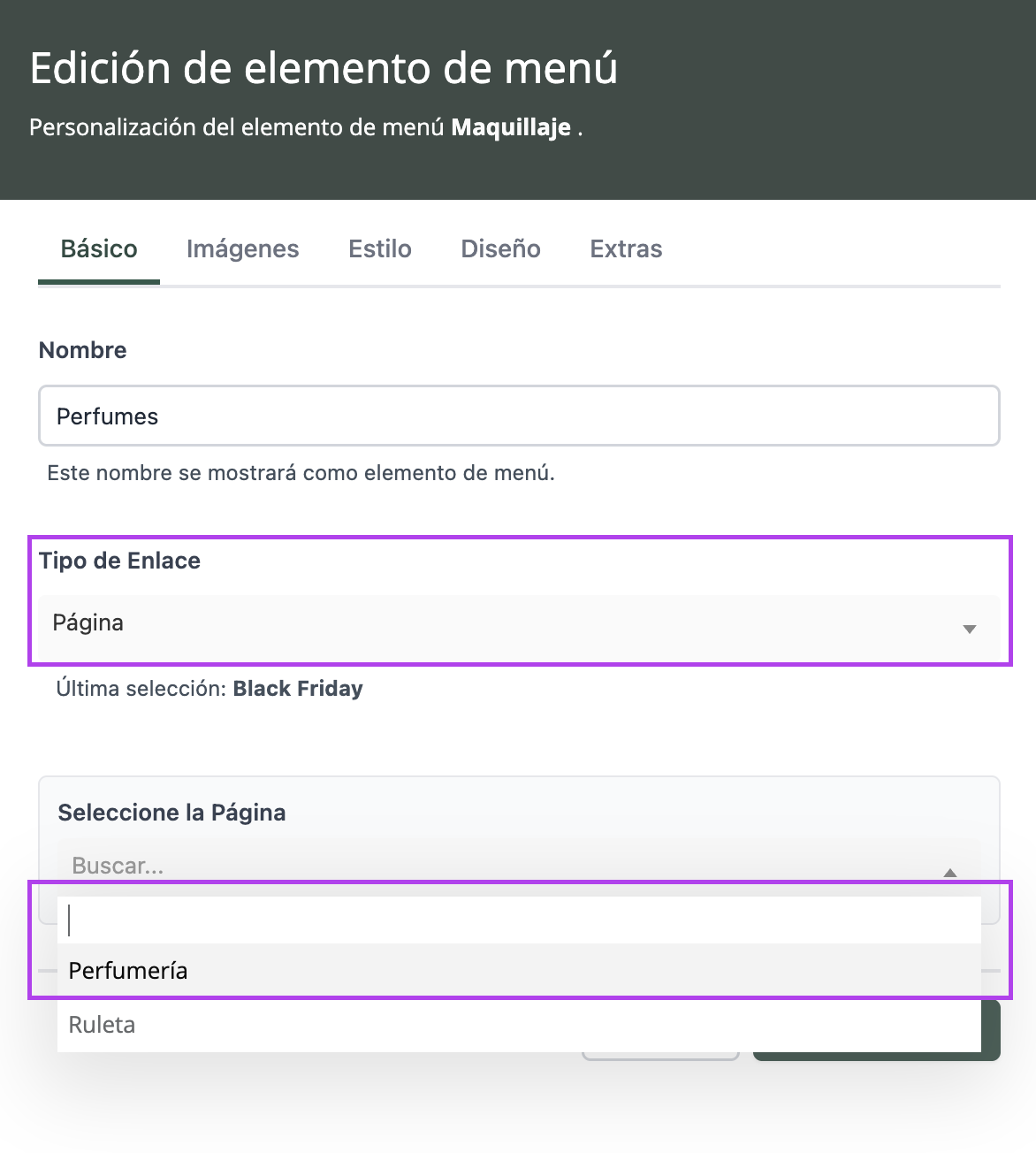Go to the Diseño tab
The height and width of the screenshot is (1153, 1036).
(x=500, y=249)
